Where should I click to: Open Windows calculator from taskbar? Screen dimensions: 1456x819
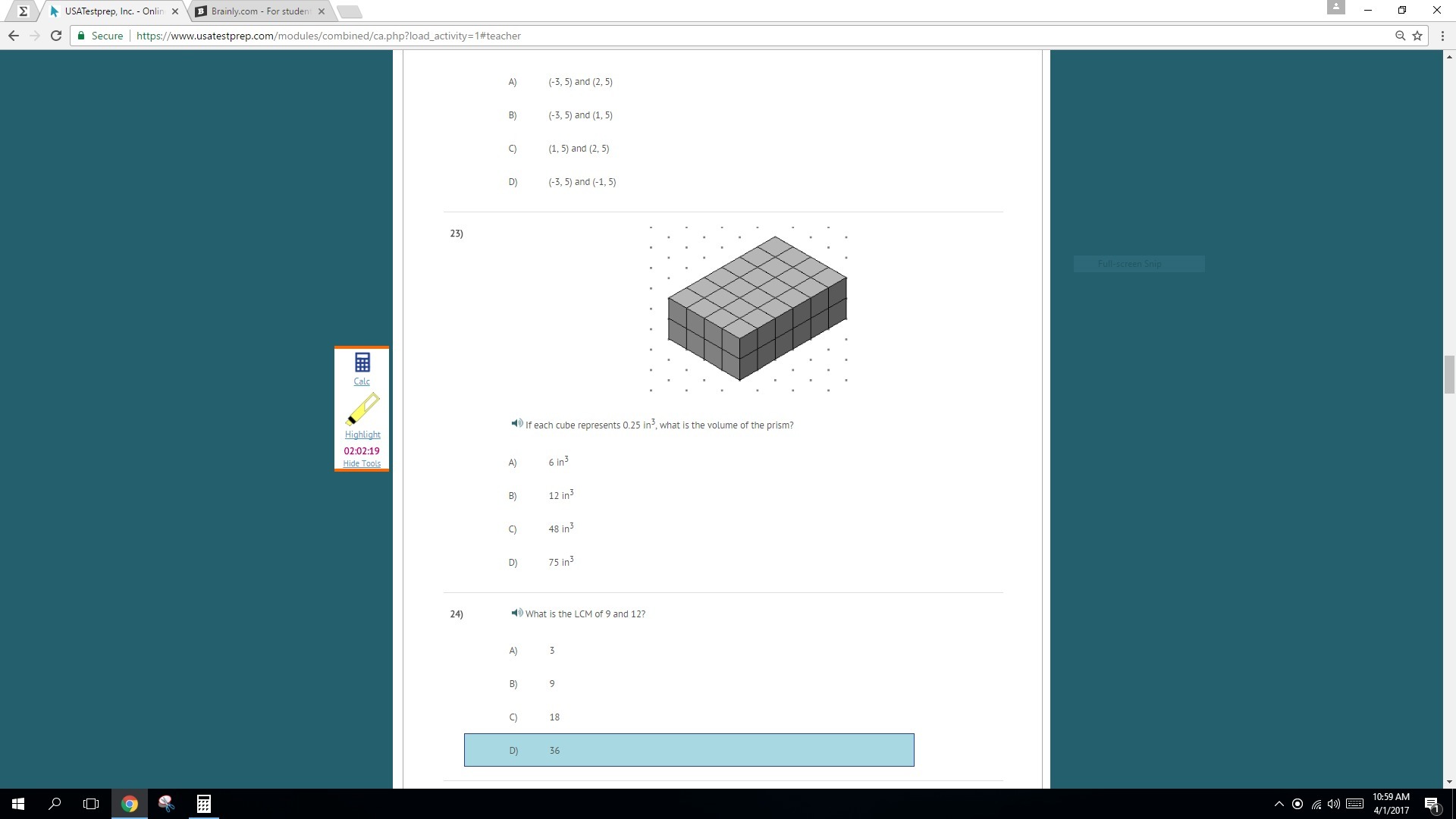coord(203,804)
